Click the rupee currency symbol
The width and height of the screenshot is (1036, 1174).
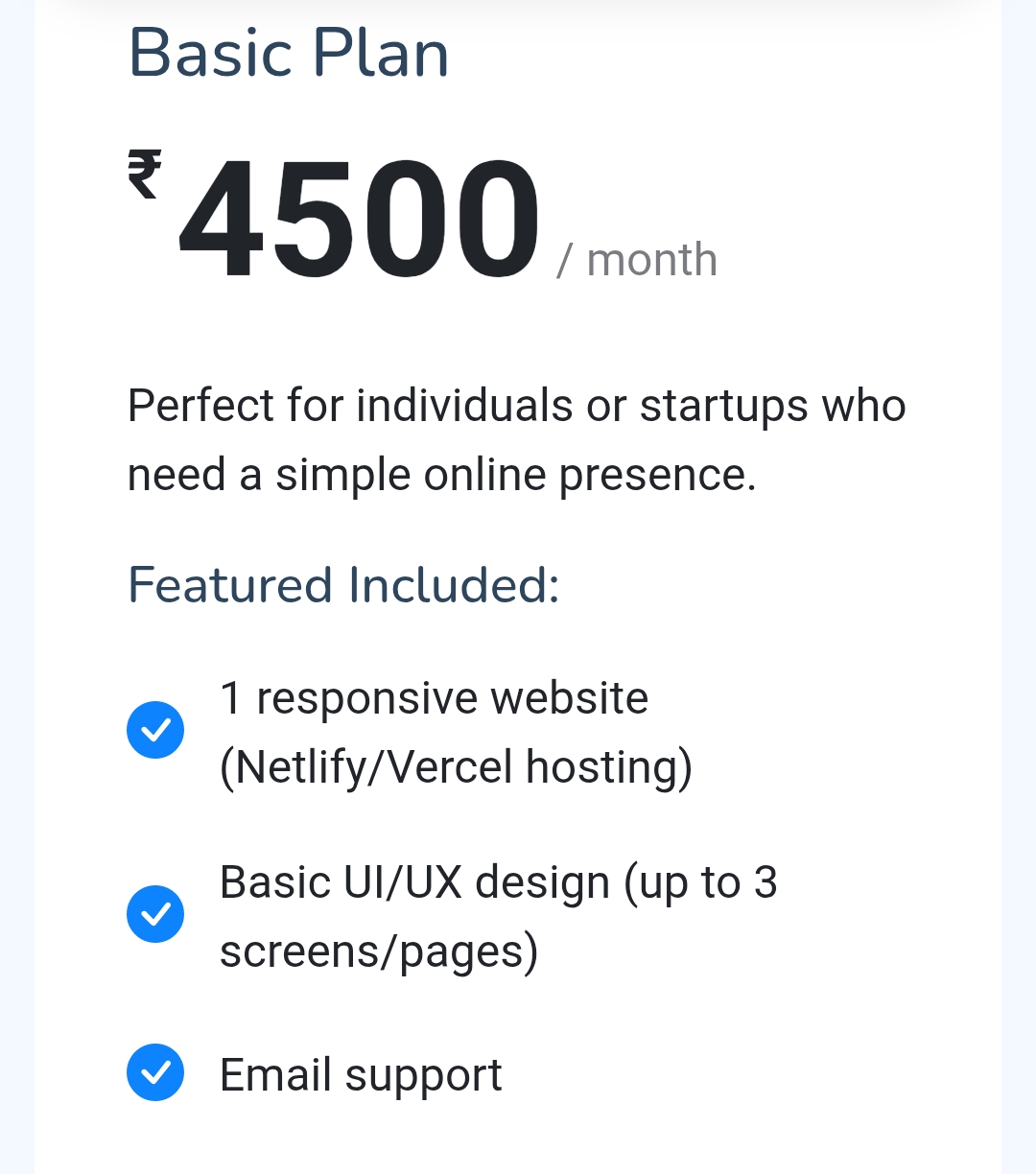pyautogui.click(x=145, y=175)
